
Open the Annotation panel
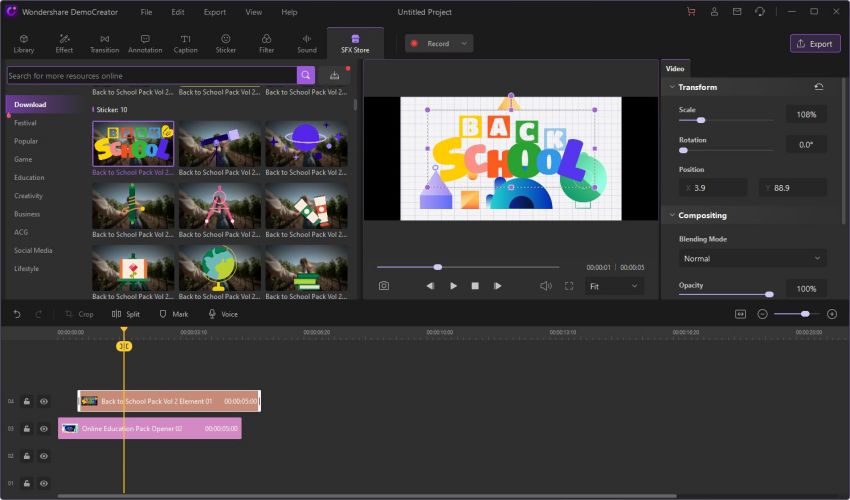coord(145,44)
